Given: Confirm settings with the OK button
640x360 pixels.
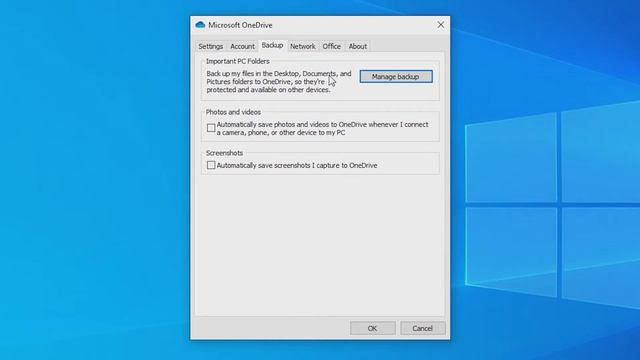Looking at the screenshot, I should [x=373, y=328].
